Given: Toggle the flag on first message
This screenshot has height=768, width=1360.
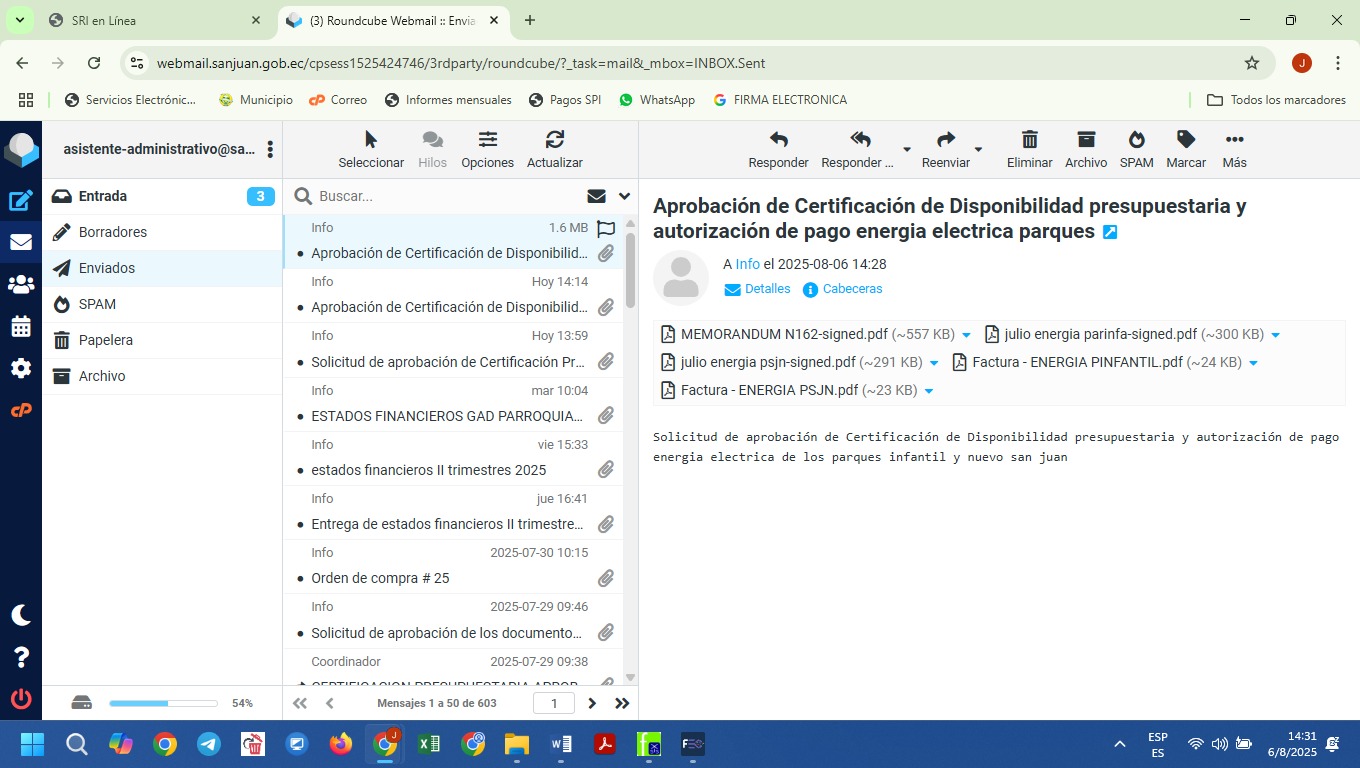Looking at the screenshot, I should (605, 228).
